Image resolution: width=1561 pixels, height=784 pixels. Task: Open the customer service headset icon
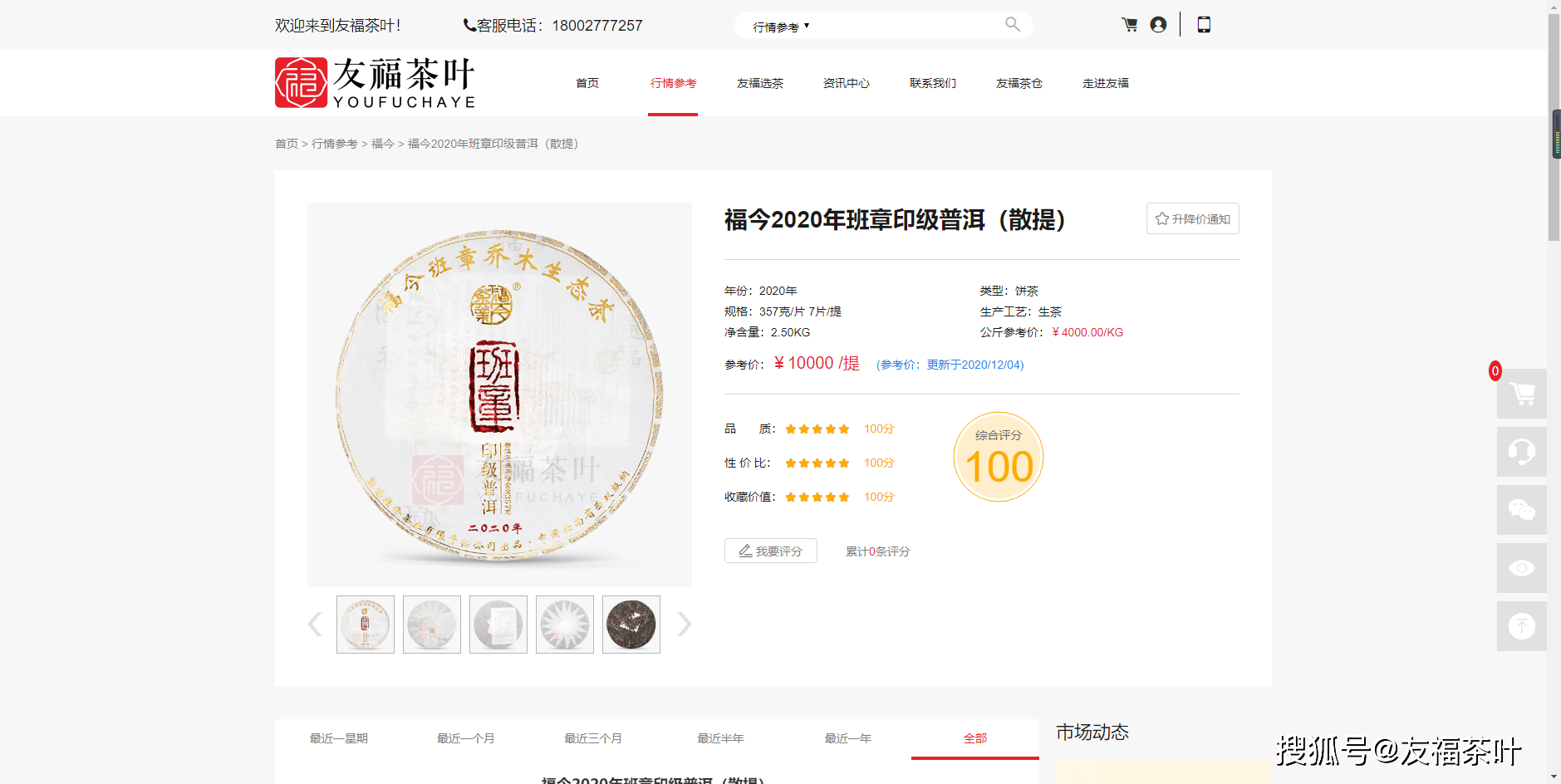[1521, 452]
